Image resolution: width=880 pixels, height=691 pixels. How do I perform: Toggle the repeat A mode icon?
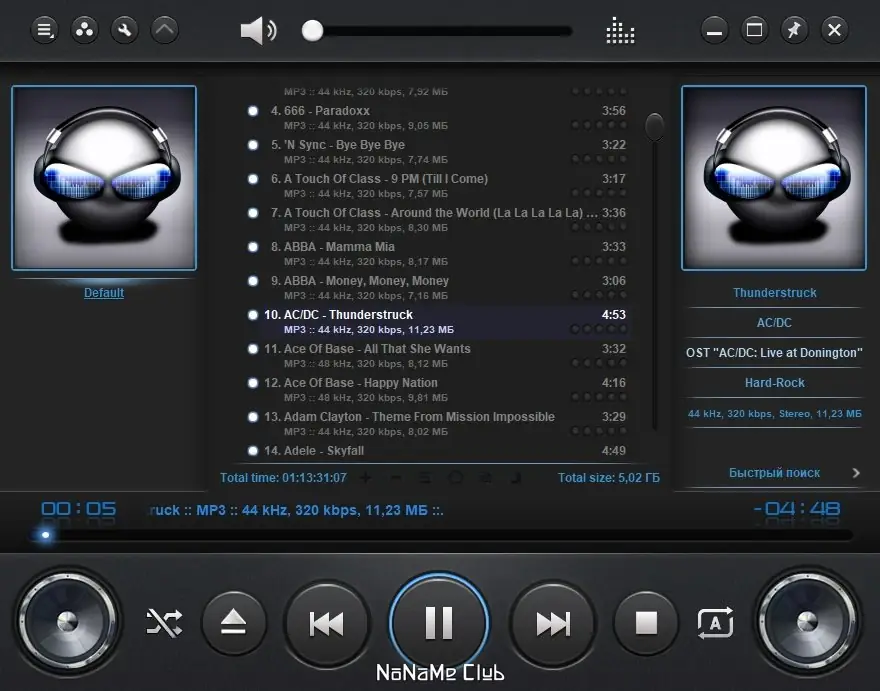click(715, 623)
